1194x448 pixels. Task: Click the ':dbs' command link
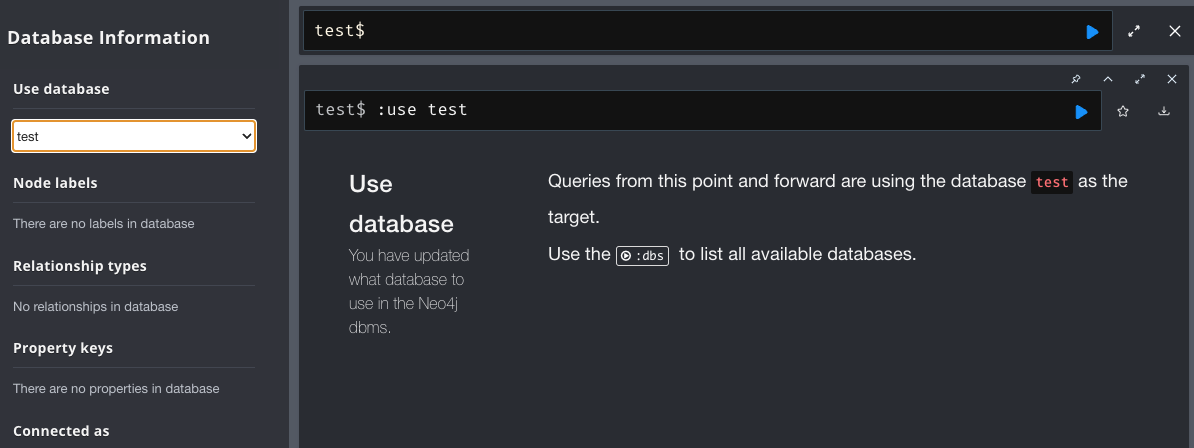[642, 255]
